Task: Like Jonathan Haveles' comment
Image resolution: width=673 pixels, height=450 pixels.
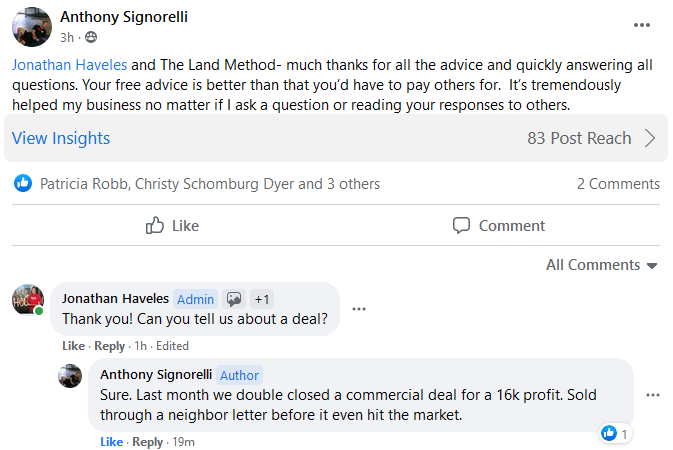Action: coord(73,346)
